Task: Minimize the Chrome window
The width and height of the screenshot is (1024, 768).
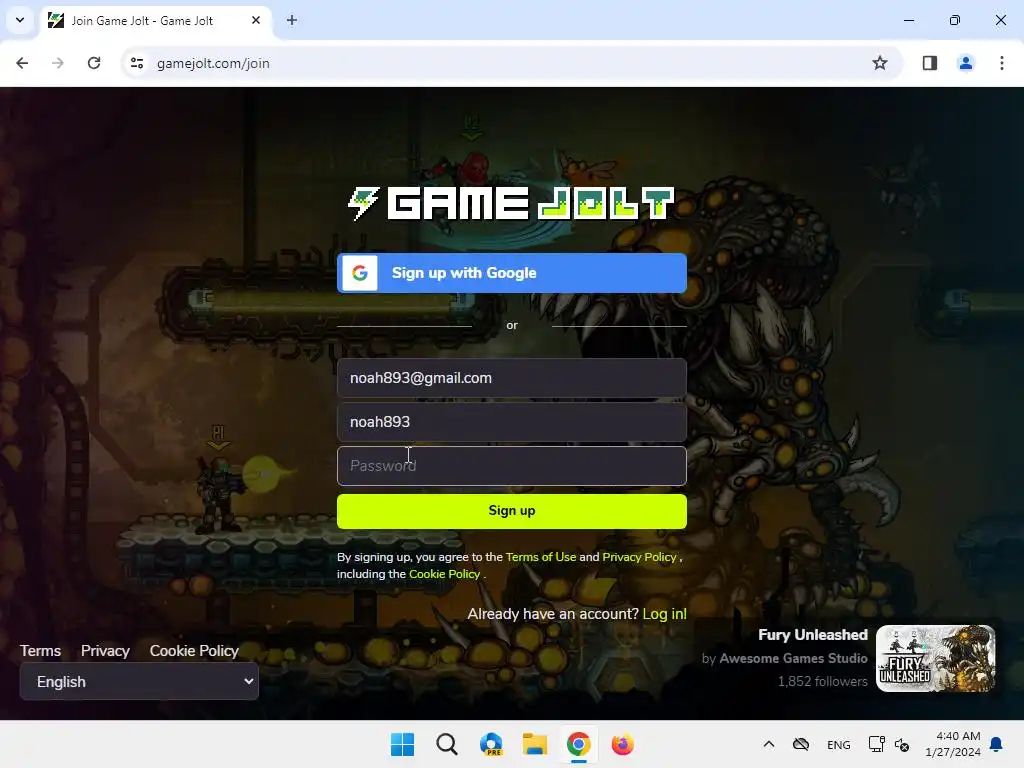Action: pos(908,20)
